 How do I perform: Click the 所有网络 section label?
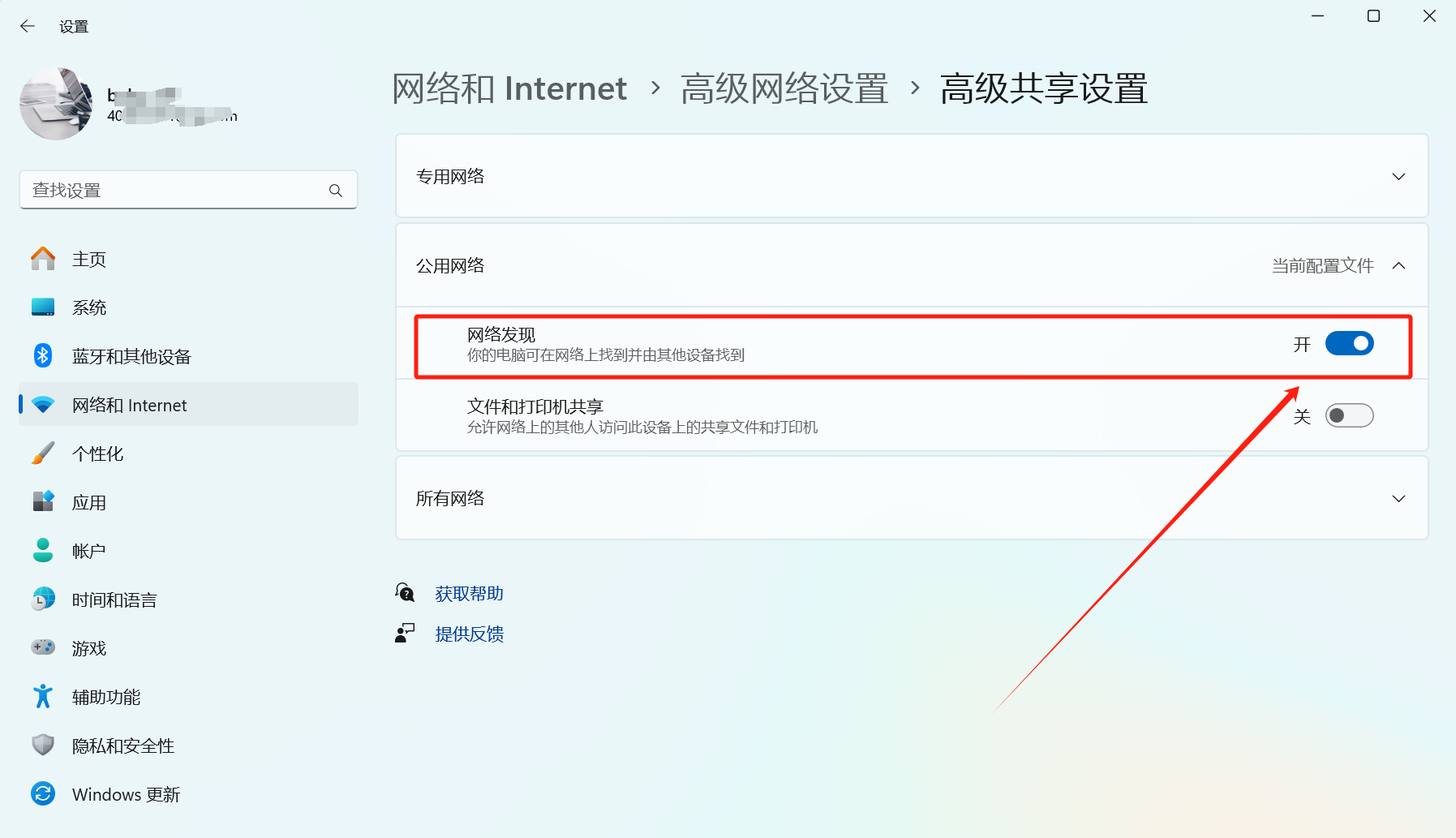coord(450,499)
